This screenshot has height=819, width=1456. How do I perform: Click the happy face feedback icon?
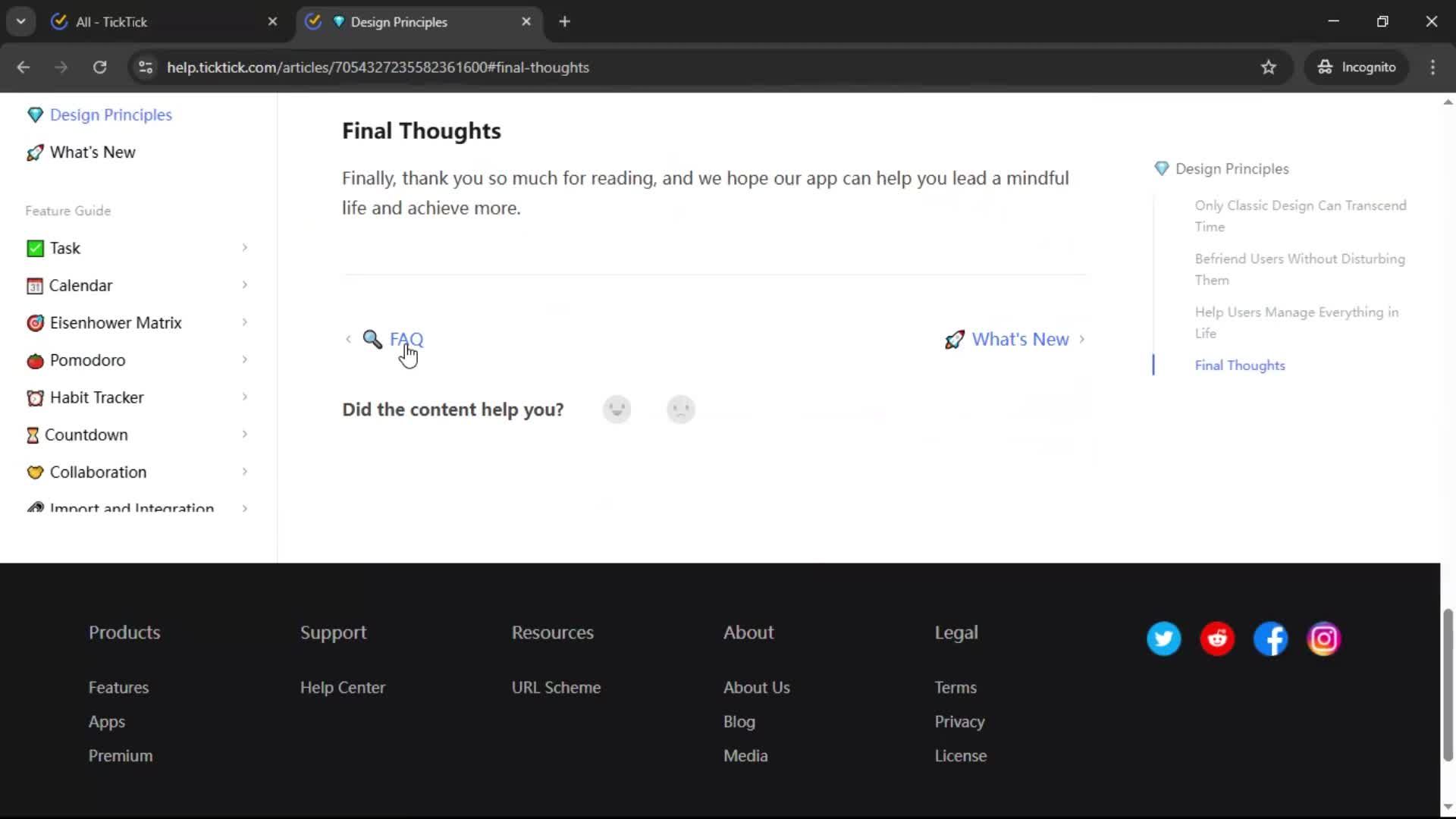point(617,409)
